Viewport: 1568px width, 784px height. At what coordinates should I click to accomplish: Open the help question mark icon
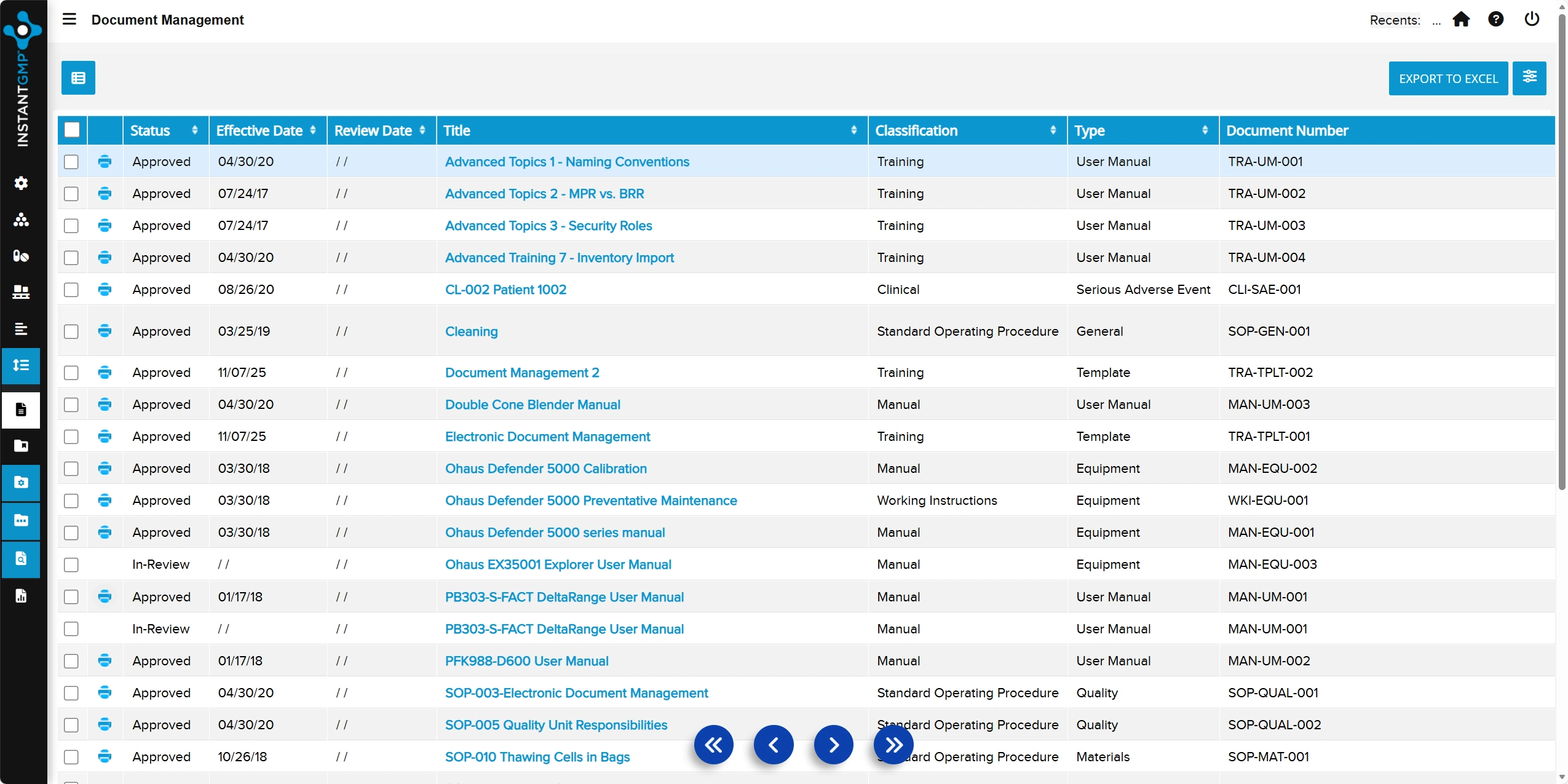1495,20
